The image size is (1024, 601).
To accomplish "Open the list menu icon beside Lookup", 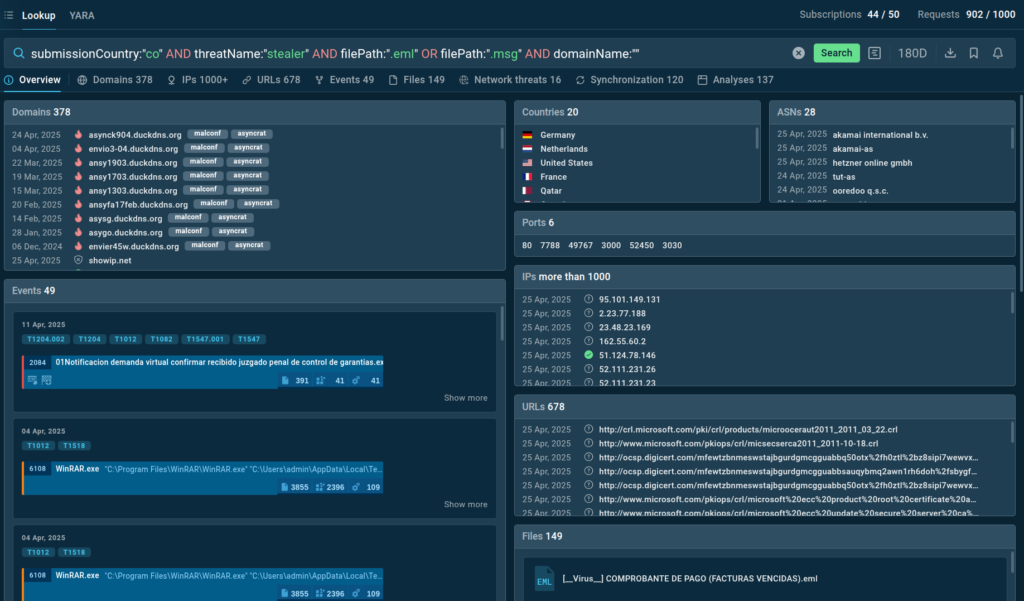I will click(x=9, y=15).
